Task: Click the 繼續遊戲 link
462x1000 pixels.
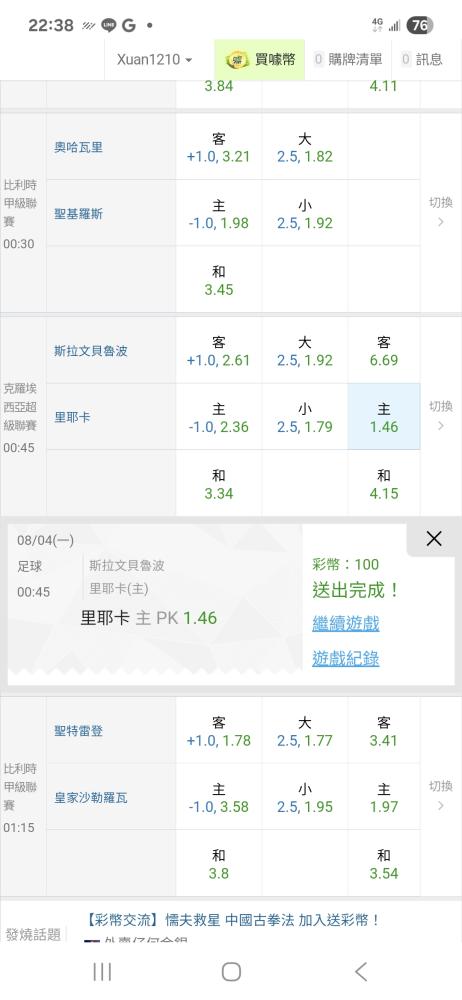Action: 346,623
